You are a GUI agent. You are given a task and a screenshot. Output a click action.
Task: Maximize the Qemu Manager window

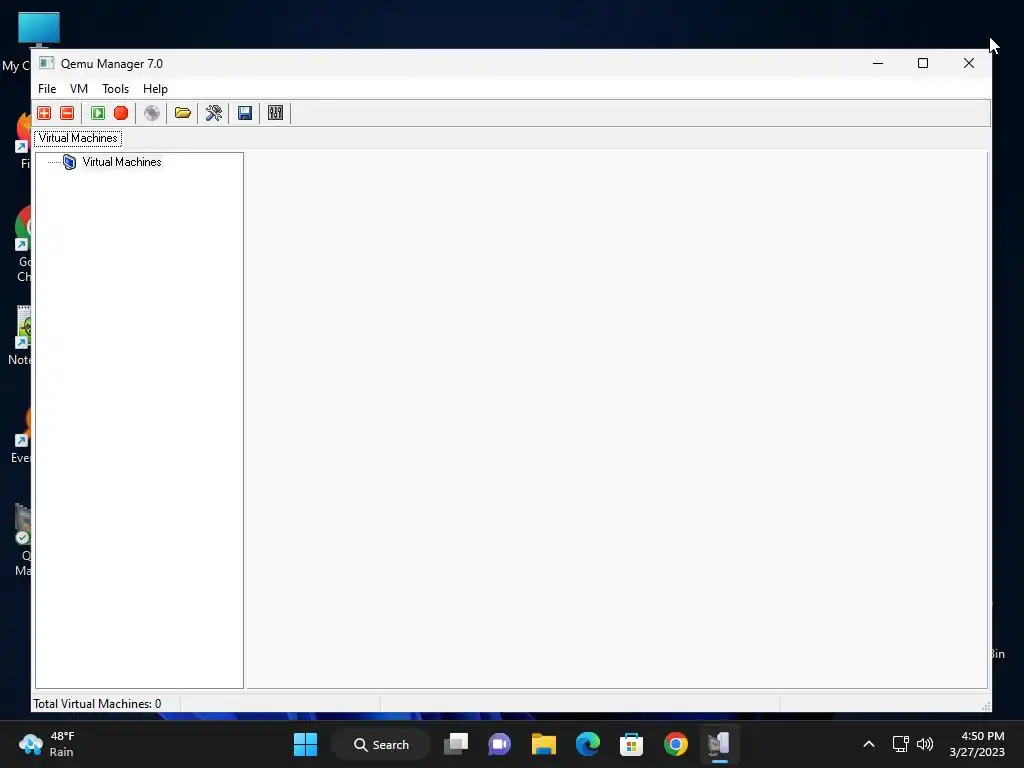coord(923,63)
